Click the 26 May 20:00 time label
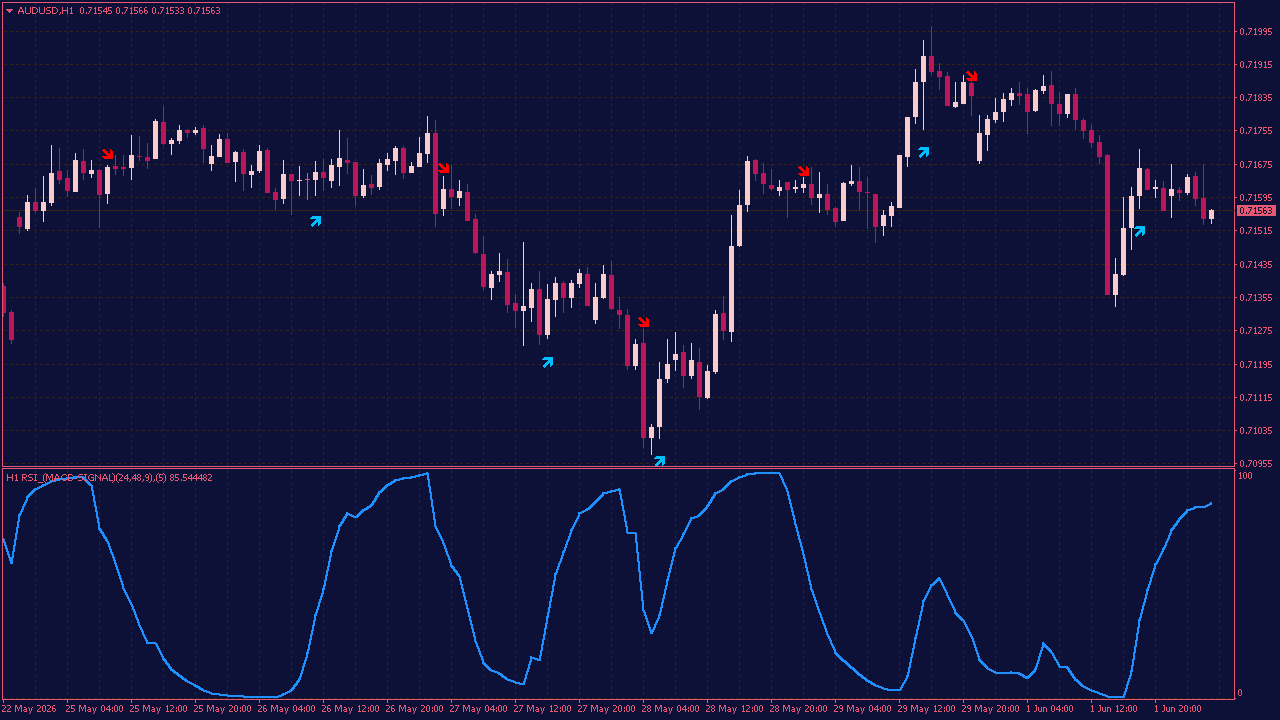Viewport: 1280px width, 720px height. tap(414, 709)
